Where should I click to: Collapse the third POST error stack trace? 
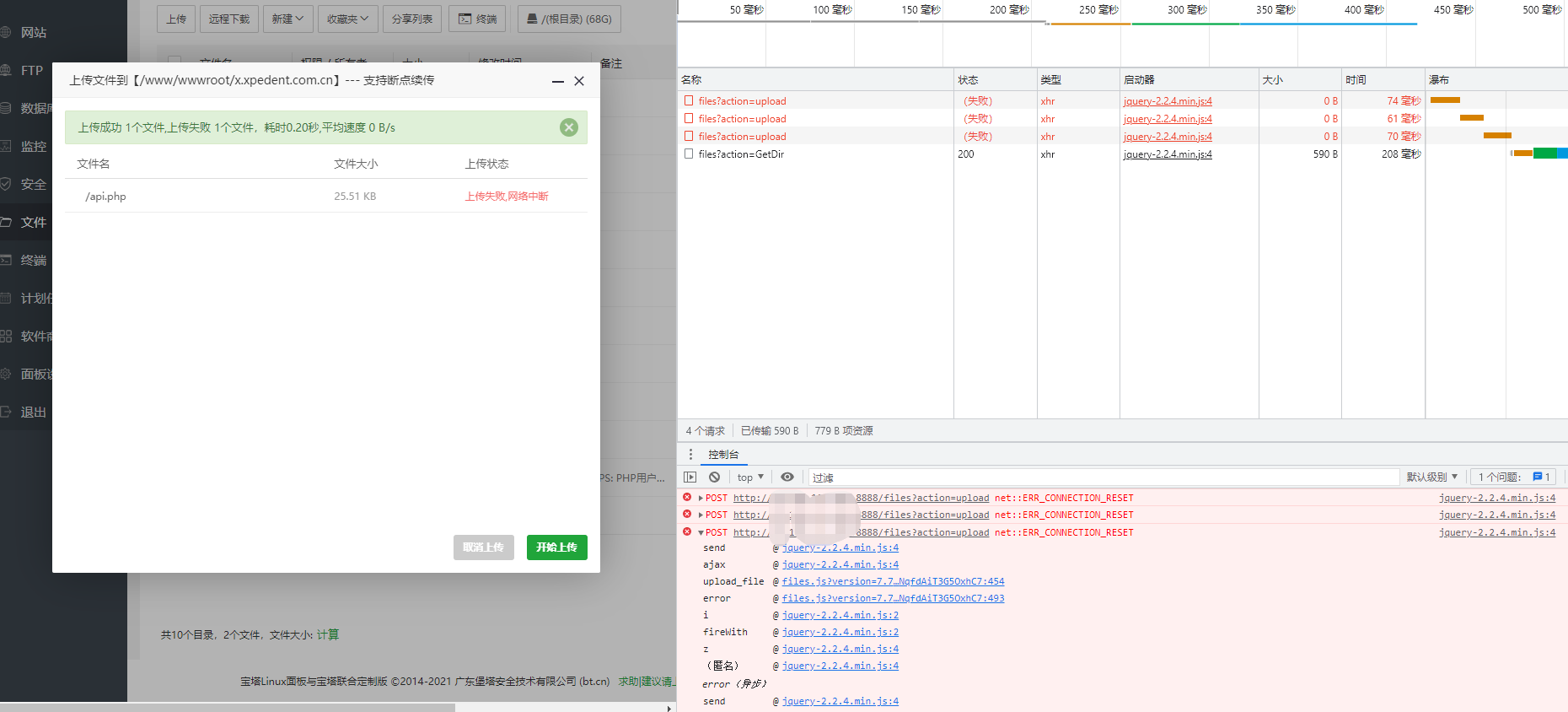pyautogui.click(x=701, y=532)
